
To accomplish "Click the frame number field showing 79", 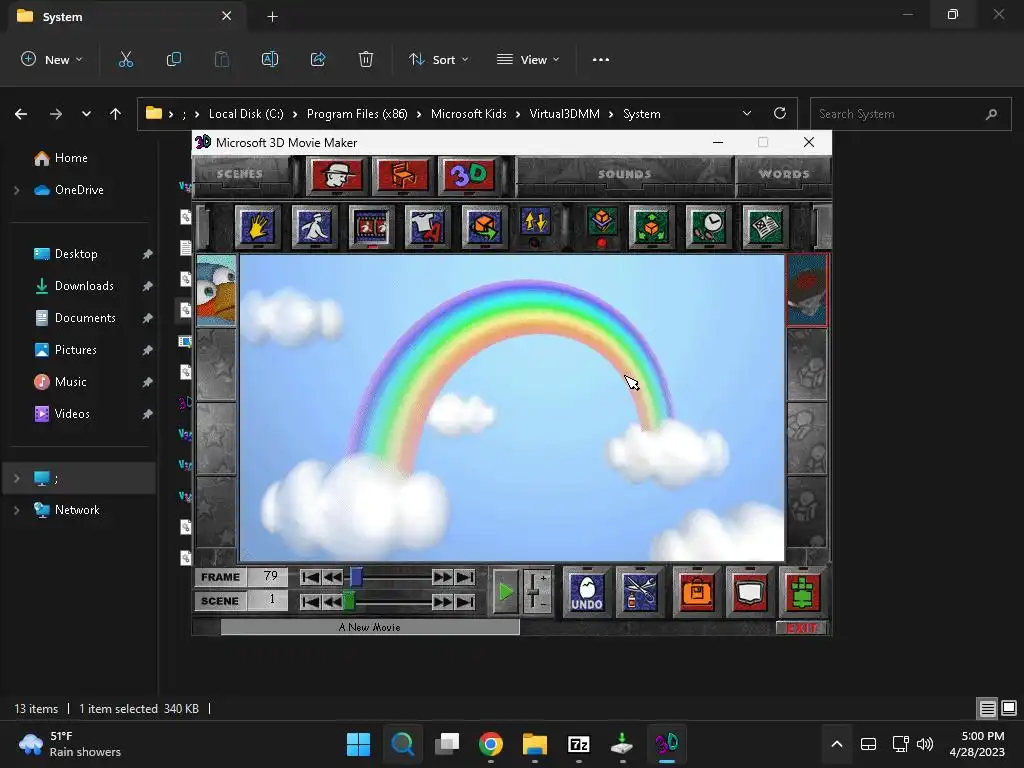I will coord(268,577).
